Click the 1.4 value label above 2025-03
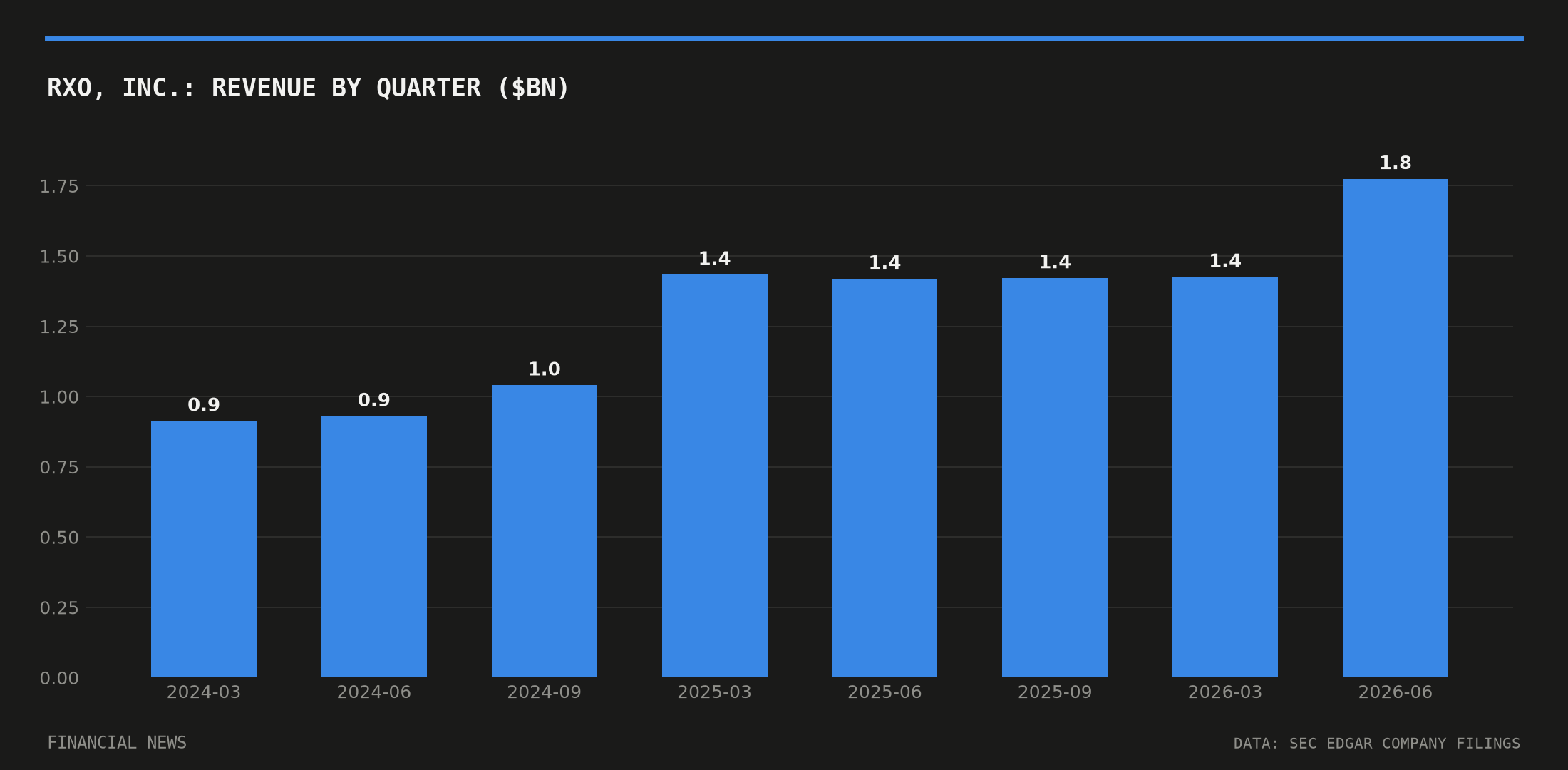This screenshot has width=1568, height=770. tap(715, 259)
